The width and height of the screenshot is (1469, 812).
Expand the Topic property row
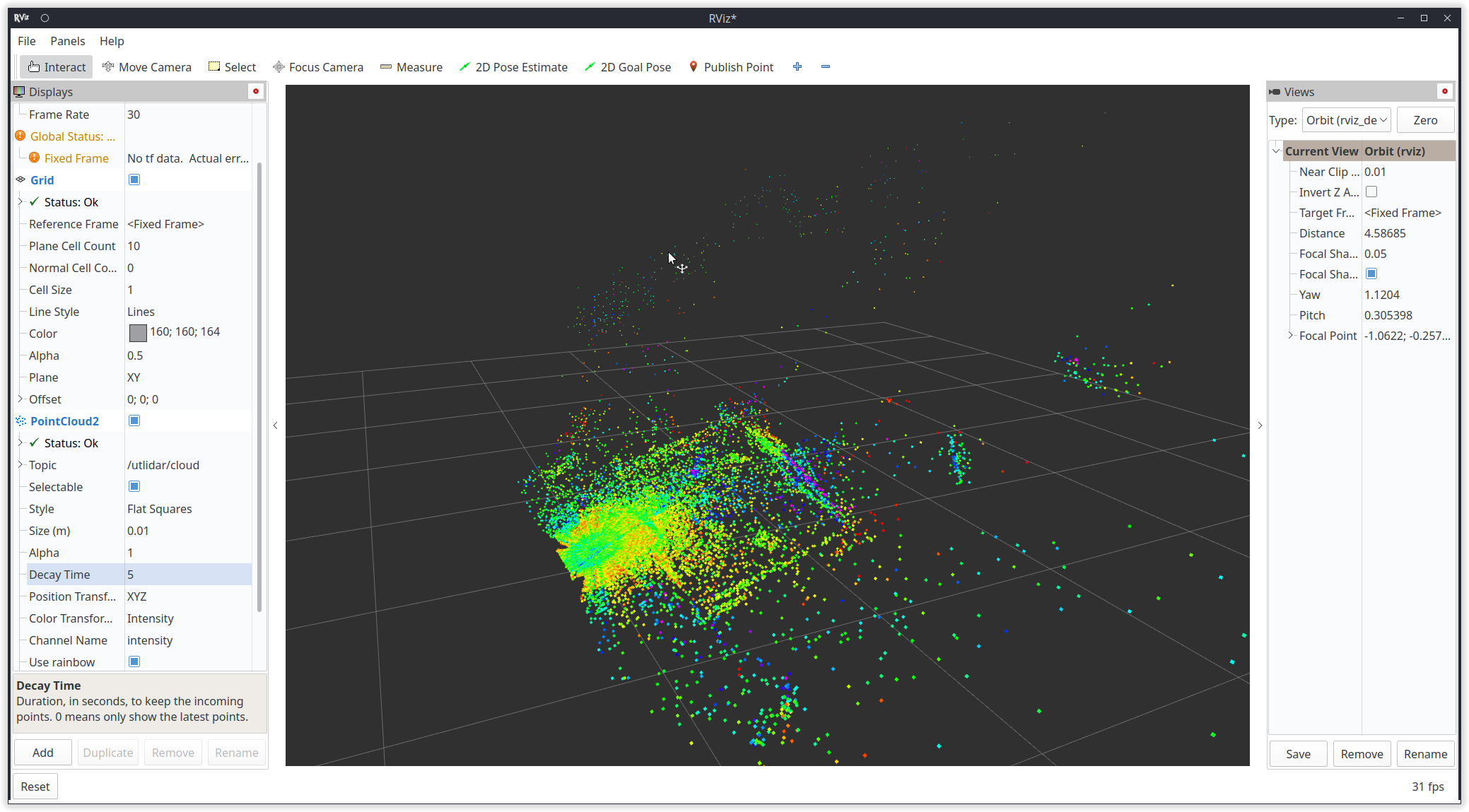pos(21,464)
